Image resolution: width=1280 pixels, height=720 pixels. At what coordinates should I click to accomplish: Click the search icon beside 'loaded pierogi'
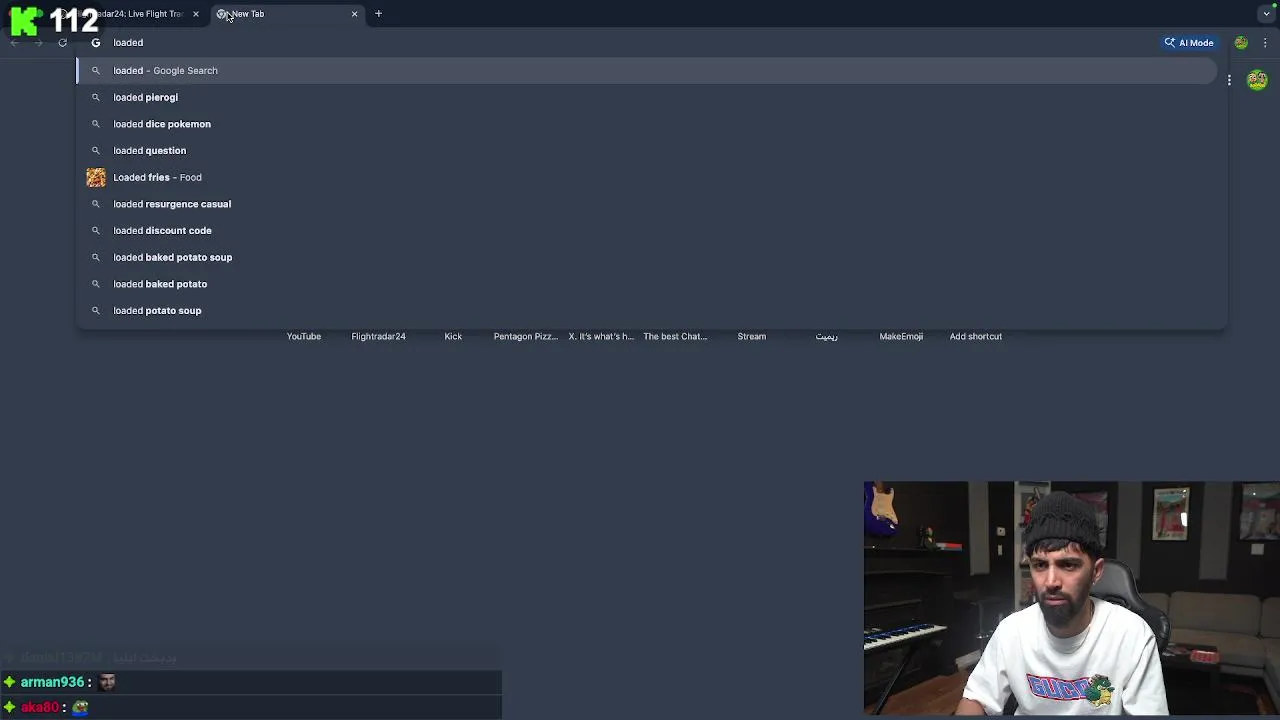(96, 97)
